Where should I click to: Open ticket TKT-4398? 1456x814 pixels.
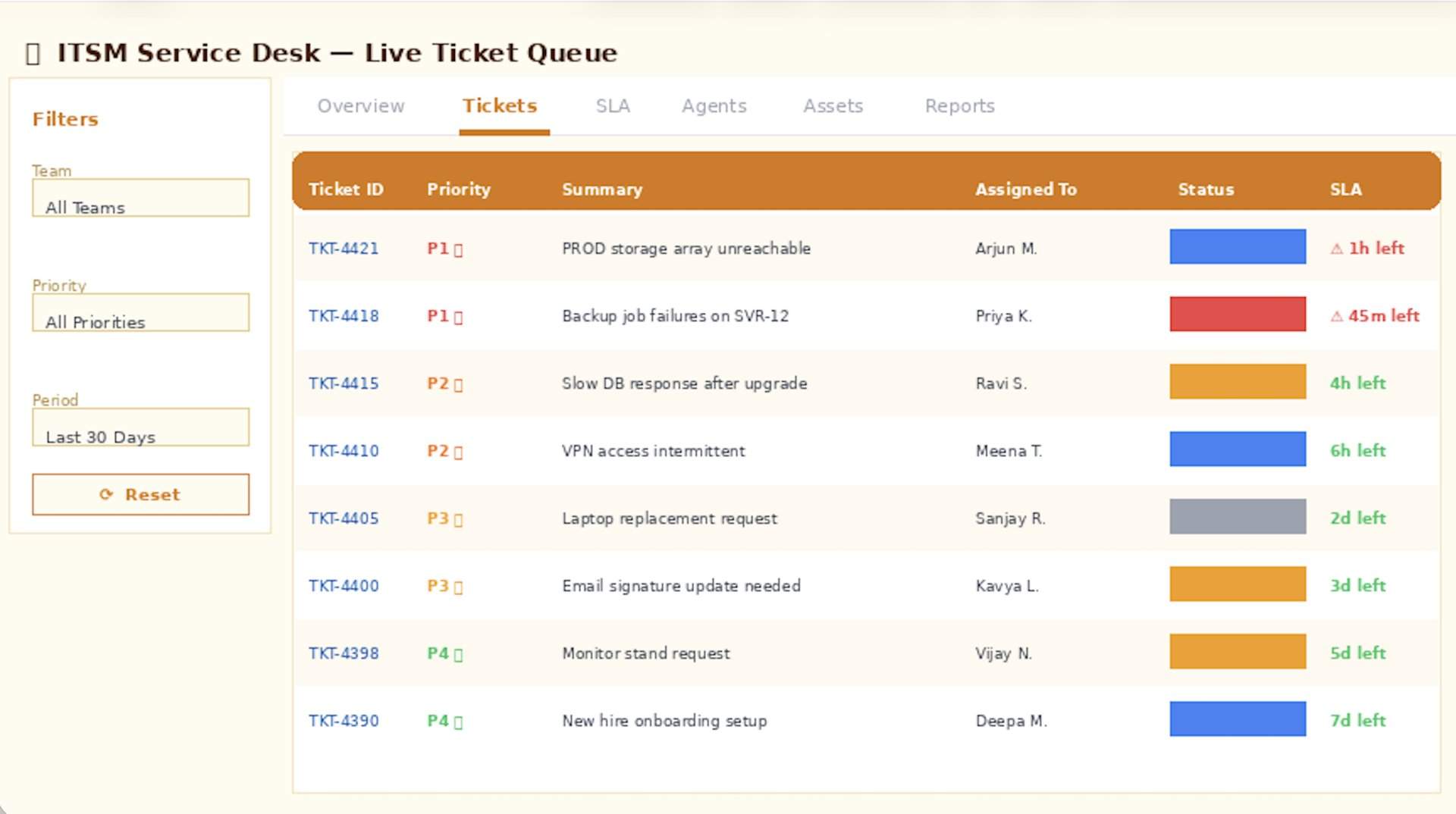344,653
